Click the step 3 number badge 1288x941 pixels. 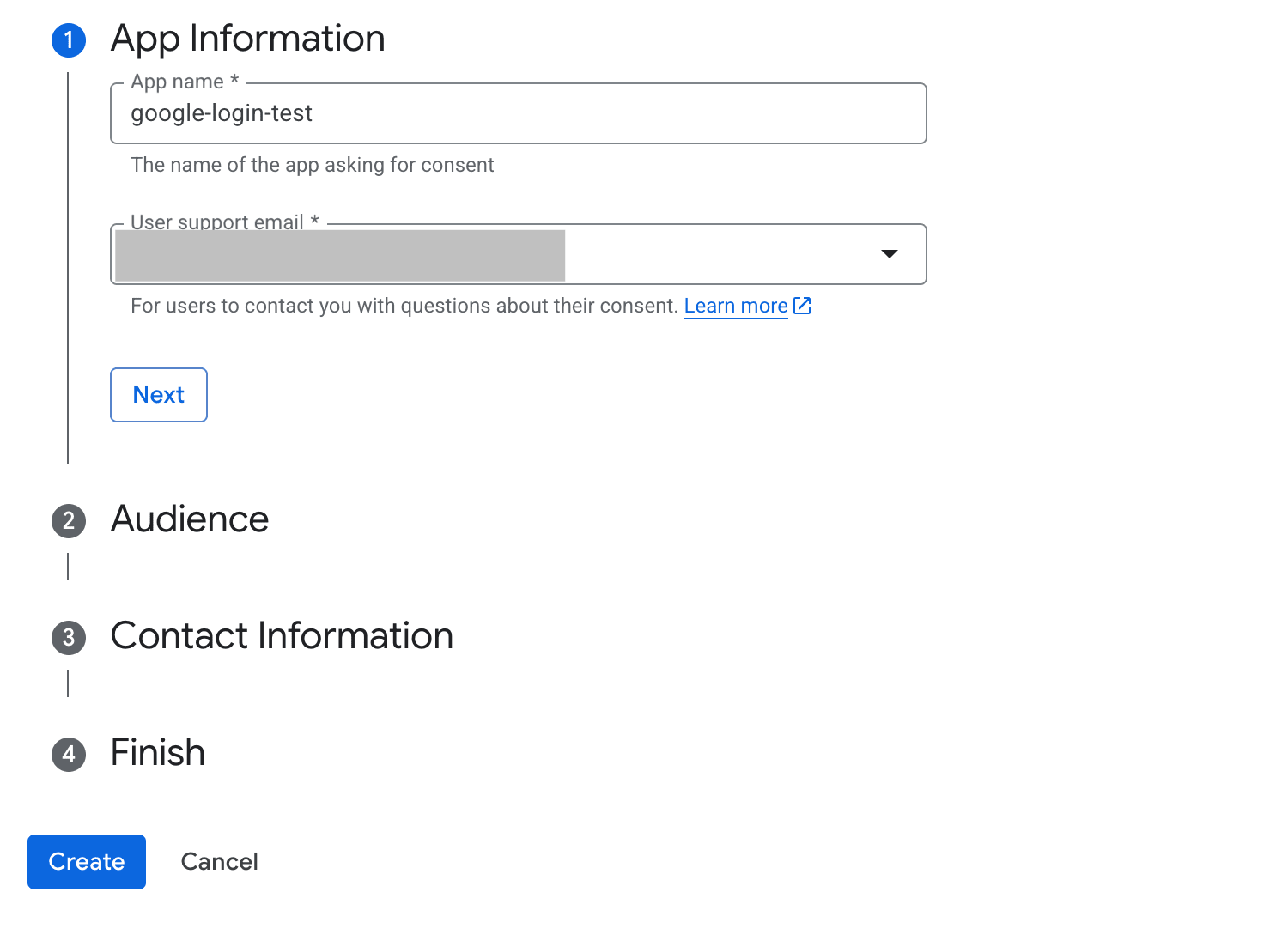point(69,638)
